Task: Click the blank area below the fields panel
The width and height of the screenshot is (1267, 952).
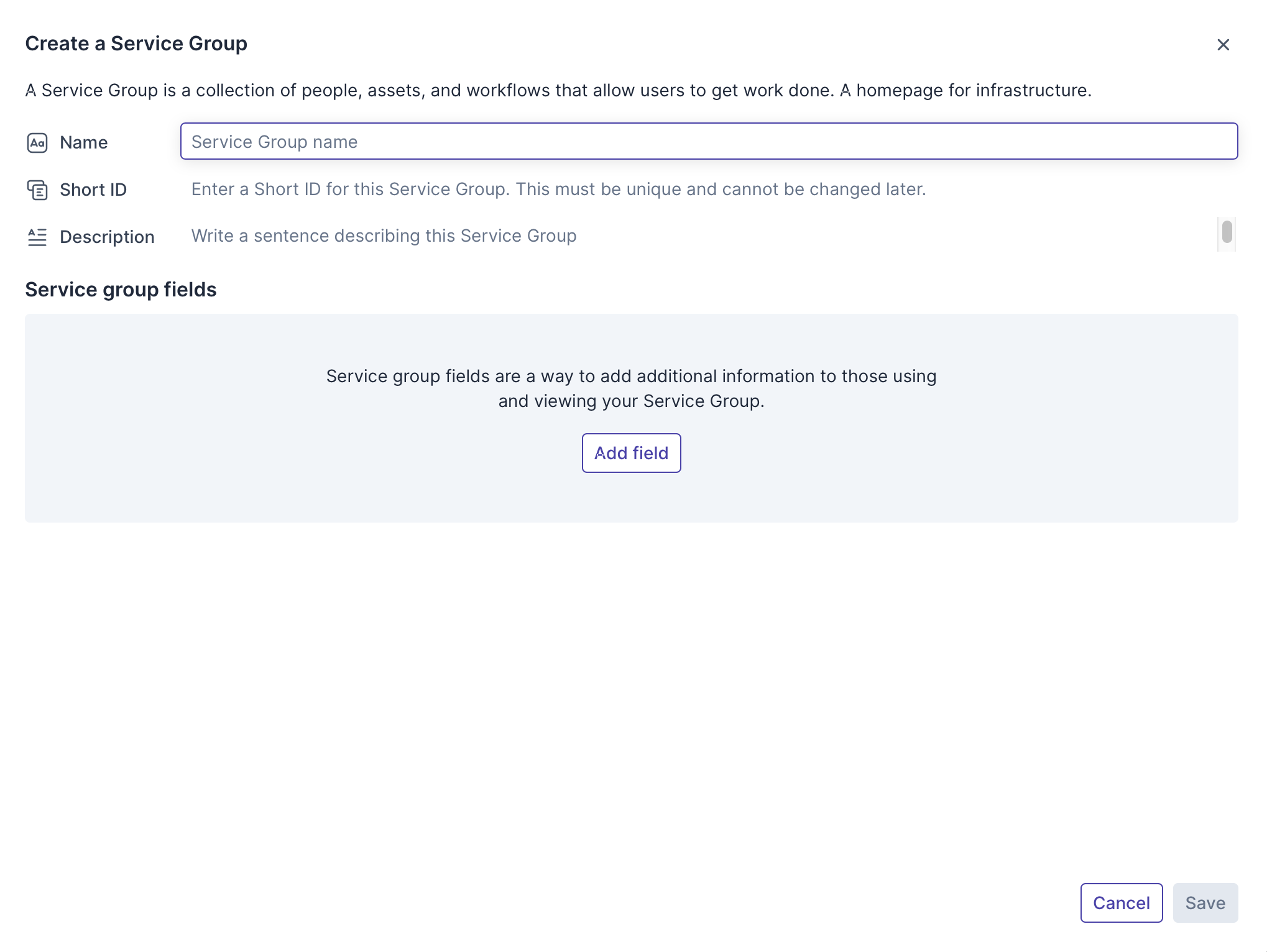Action: click(631, 684)
